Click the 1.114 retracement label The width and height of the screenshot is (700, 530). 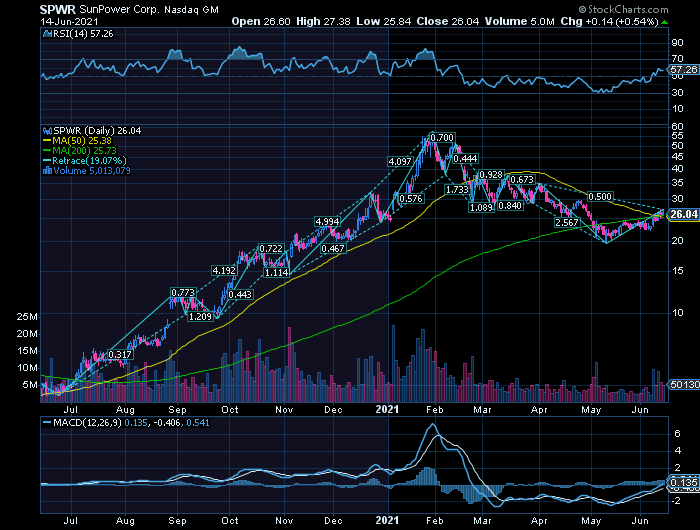[276, 272]
